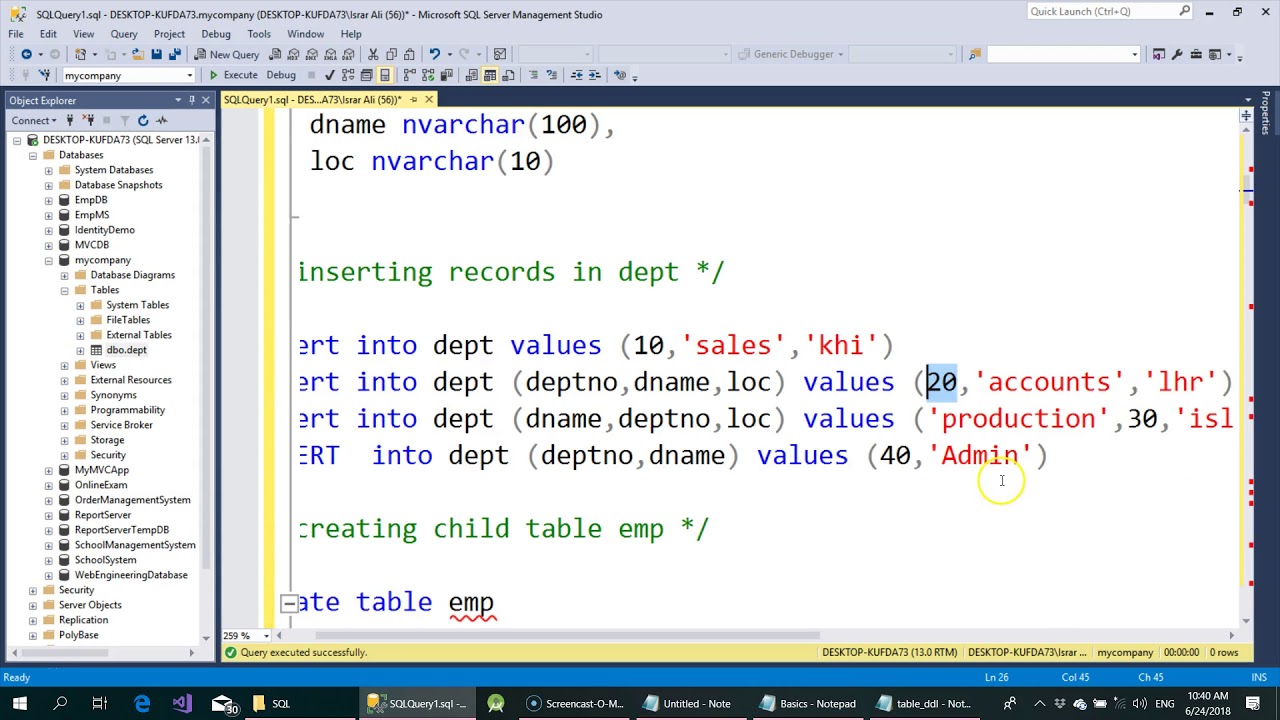This screenshot has width=1280, height=720.
Task: Click the Open File folder icon
Action: (x=138, y=54)
